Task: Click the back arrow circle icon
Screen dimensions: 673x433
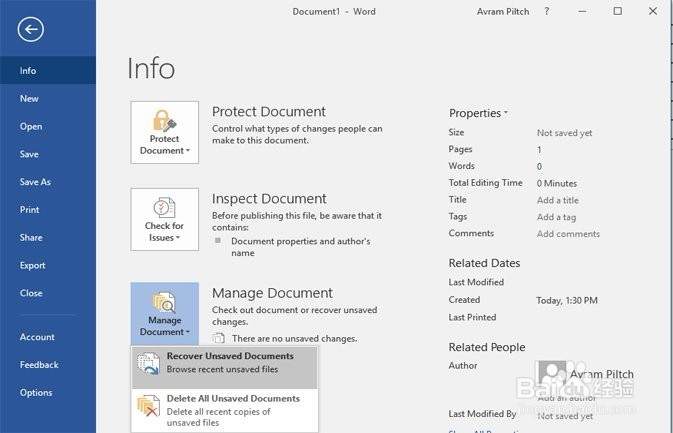Action: (x=30, y=30)
